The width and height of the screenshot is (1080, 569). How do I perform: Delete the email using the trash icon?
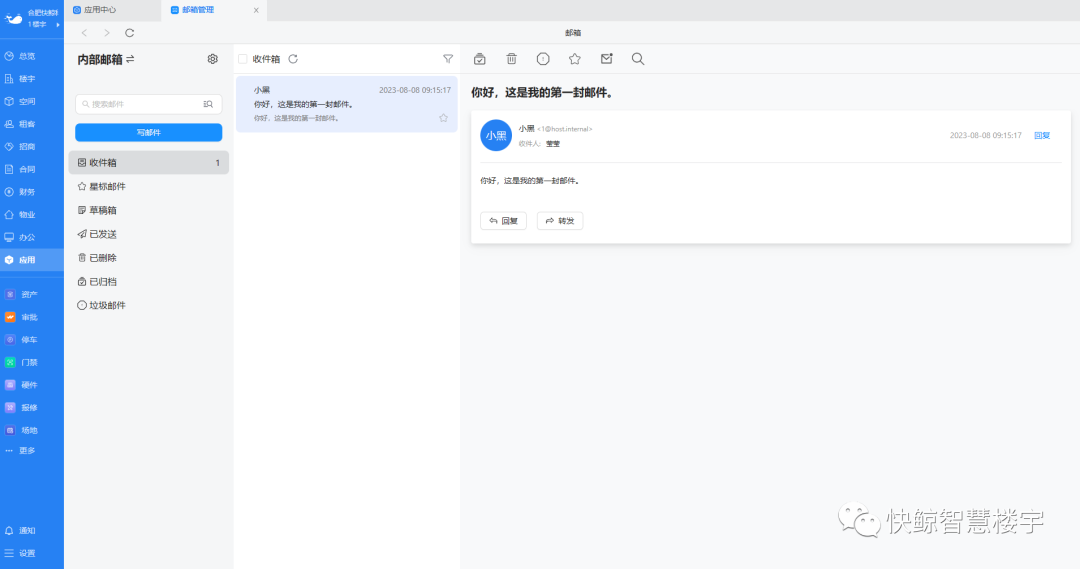coord(511,59)
